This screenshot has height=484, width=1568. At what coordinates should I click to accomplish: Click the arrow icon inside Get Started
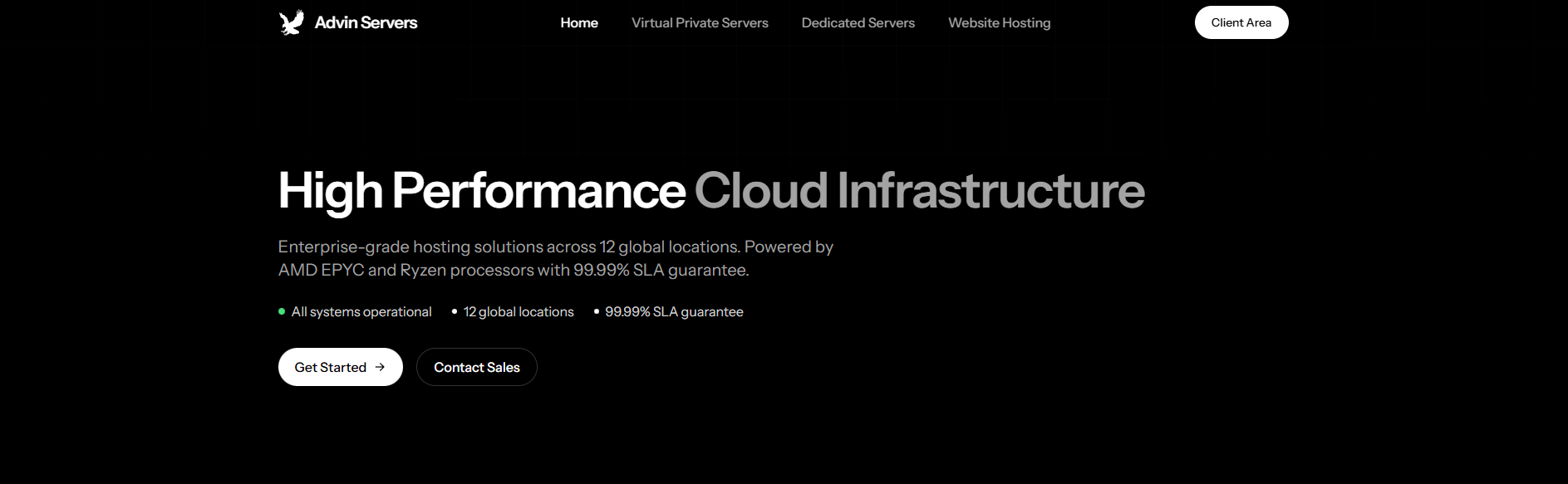(380, 367)
